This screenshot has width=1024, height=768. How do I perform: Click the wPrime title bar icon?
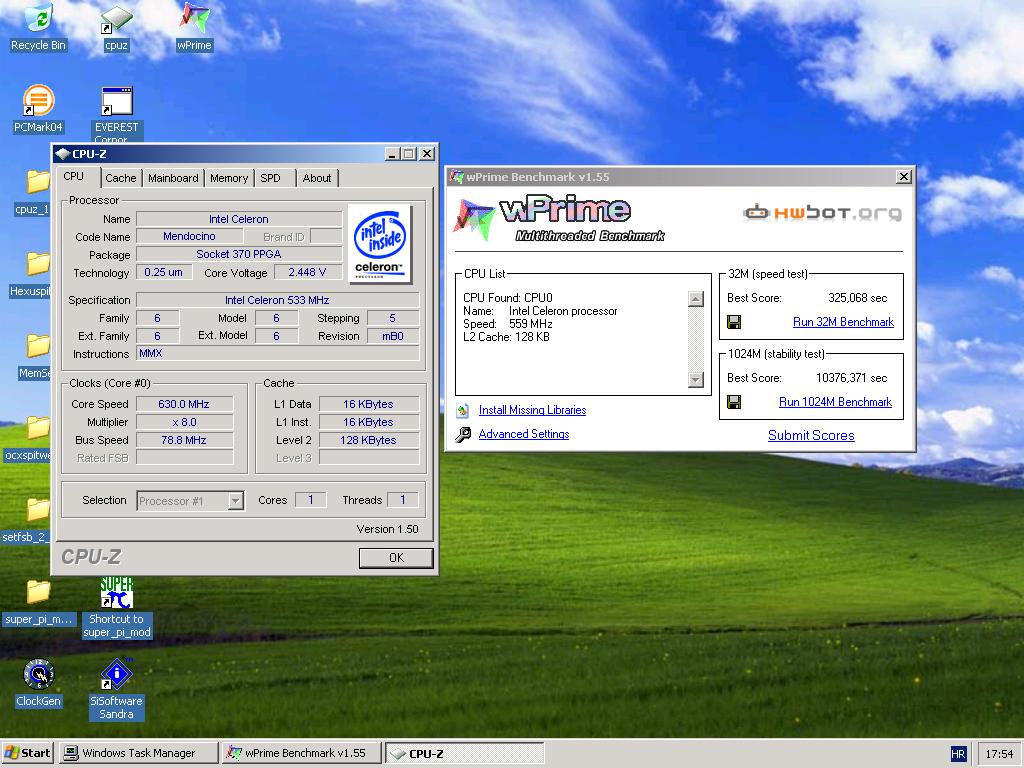[x=456, y=176]
